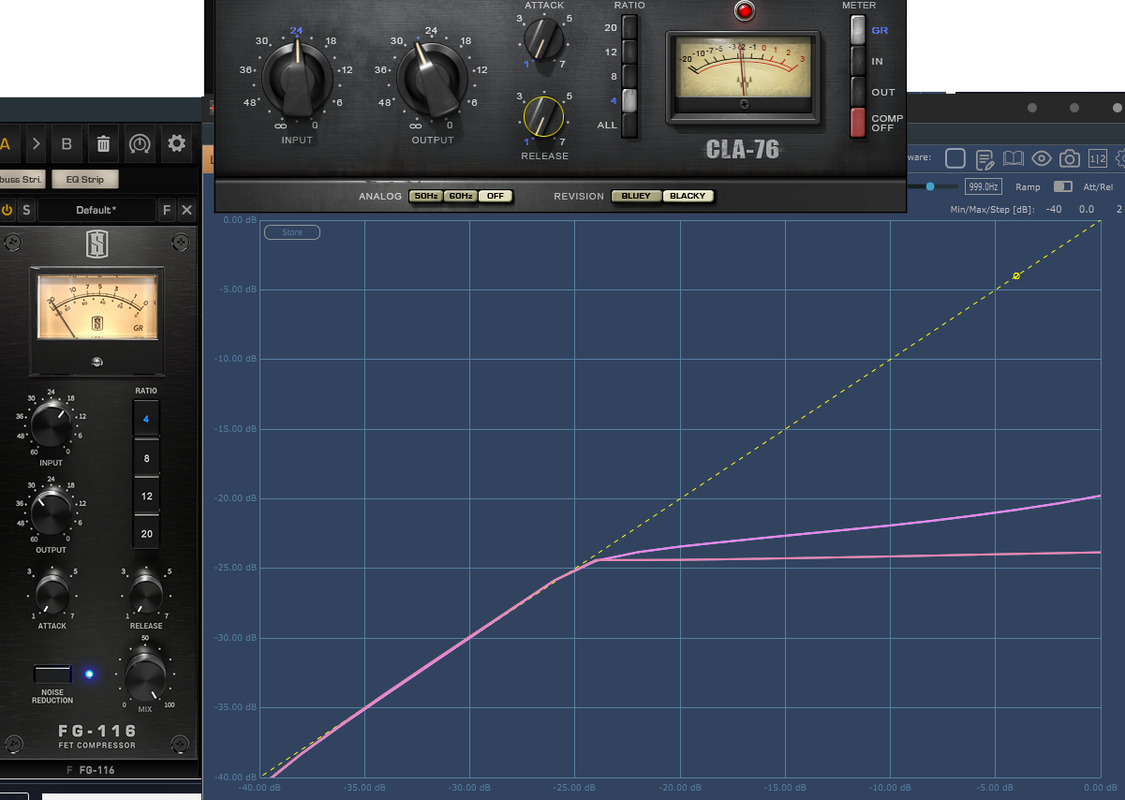Select FG-116 ratio 20 button
The image size is (1125, 800).
click(x=146, y=534)
